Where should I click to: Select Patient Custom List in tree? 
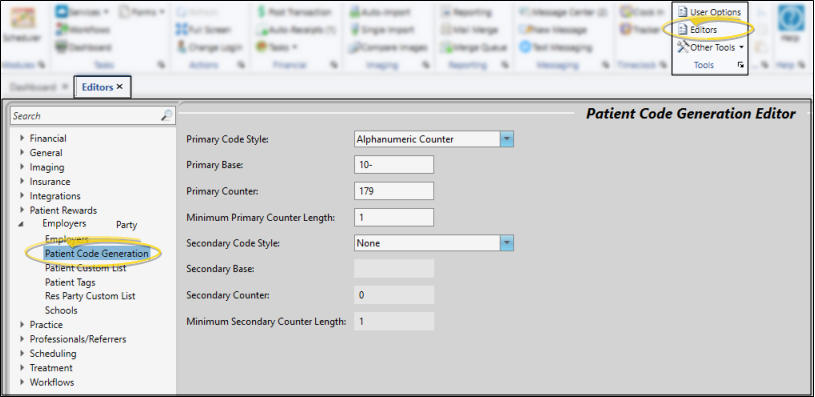(85, 268)
